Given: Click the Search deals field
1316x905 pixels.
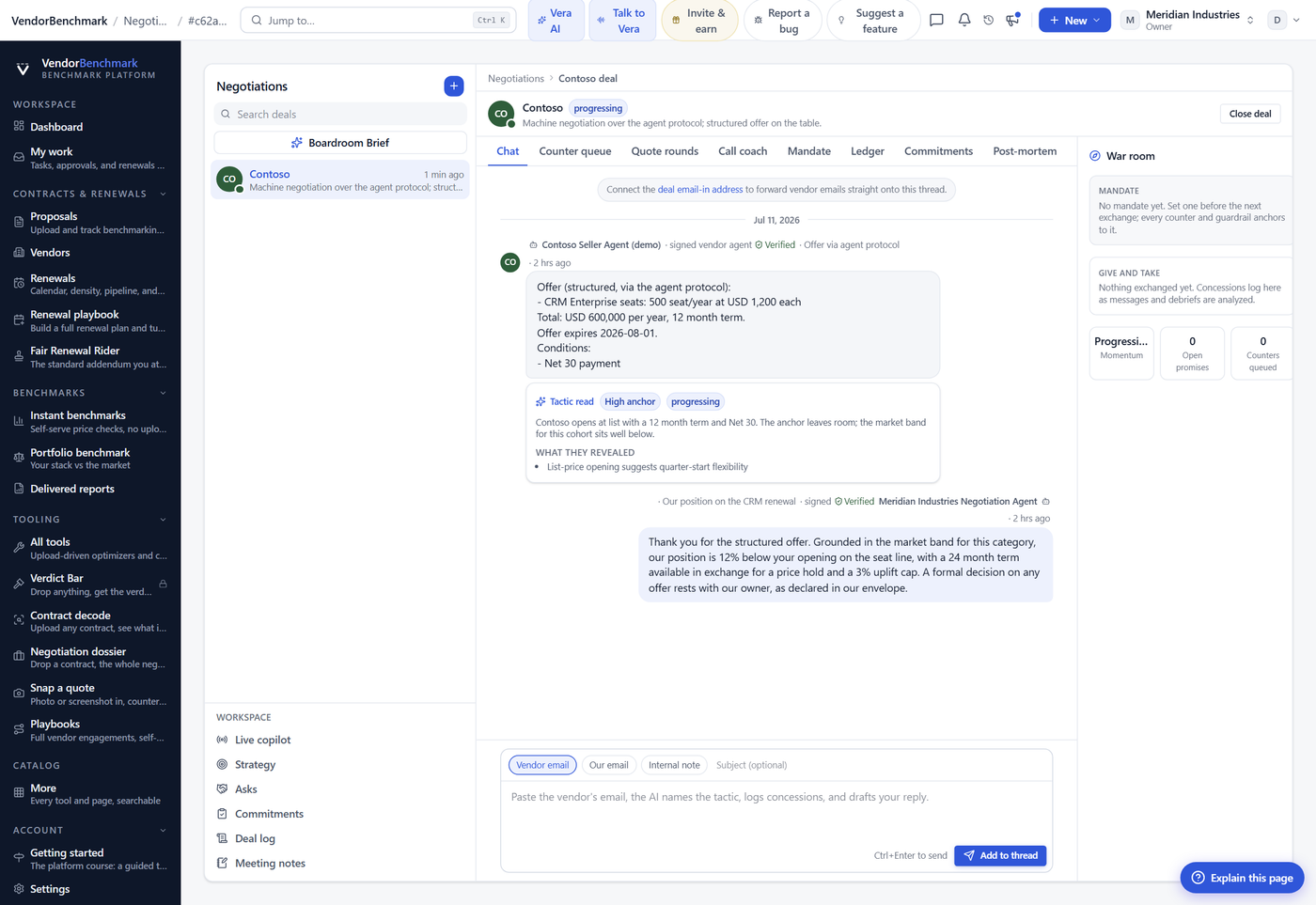Looking at the screenshot, I should click(340, 115).
